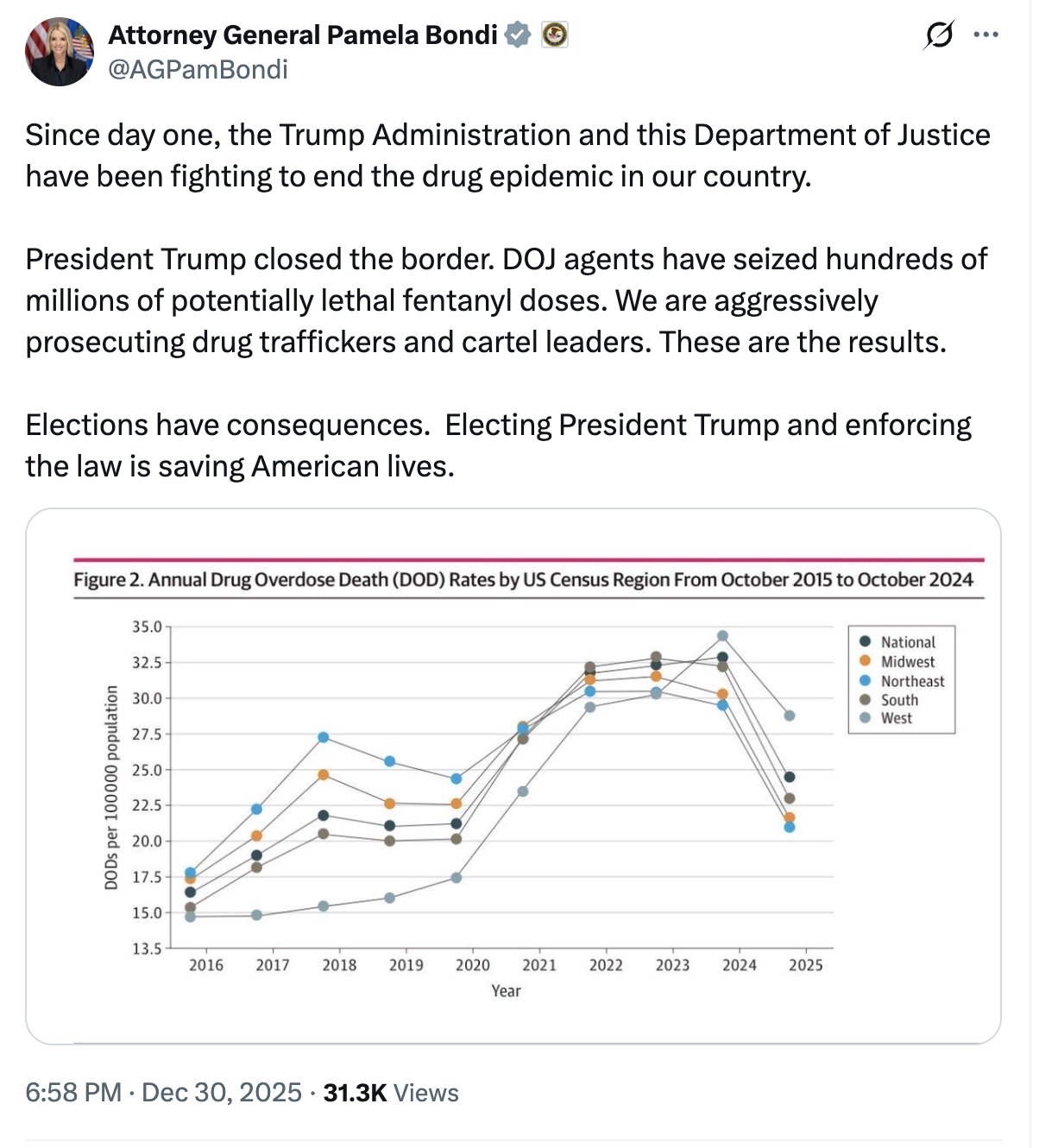This screenshot has height=1148, width=1039.
Task: Open Pamela Bondi's profile avatar
Action: 60,52
